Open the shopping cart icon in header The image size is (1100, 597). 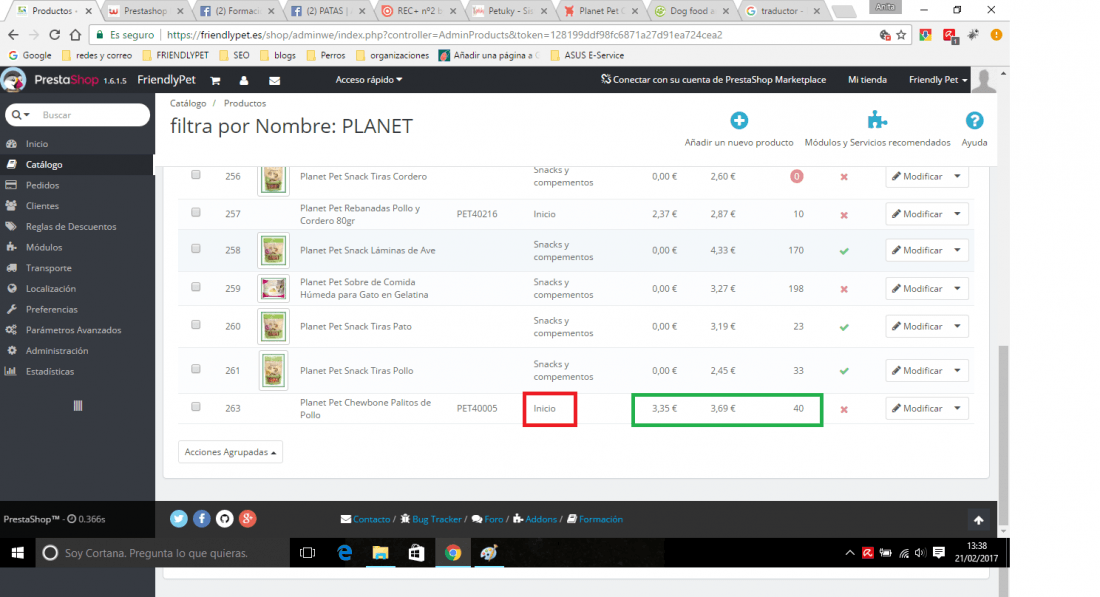[x=215, y=81]
